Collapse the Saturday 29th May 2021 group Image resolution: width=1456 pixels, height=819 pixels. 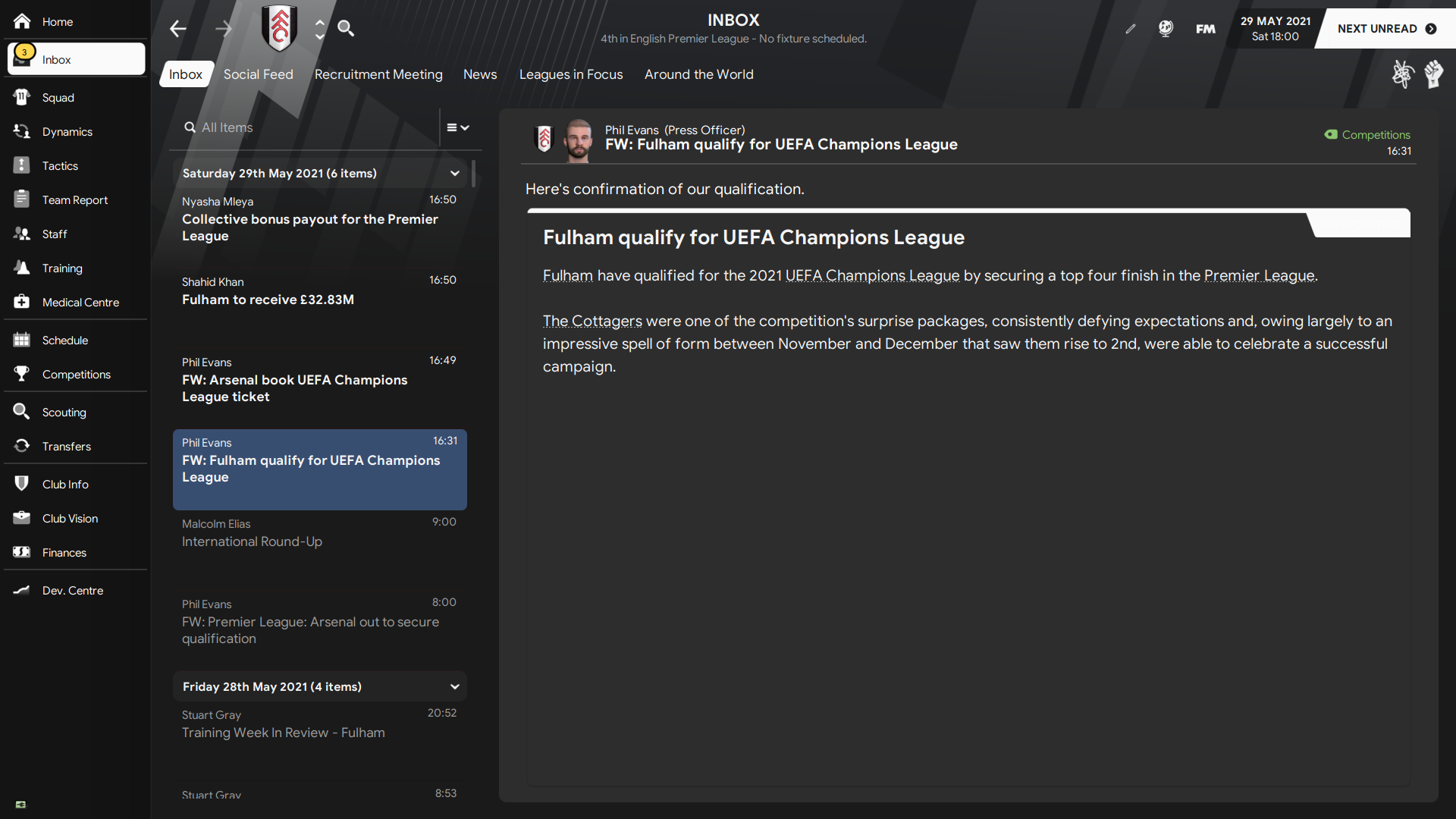coord(455,174)
